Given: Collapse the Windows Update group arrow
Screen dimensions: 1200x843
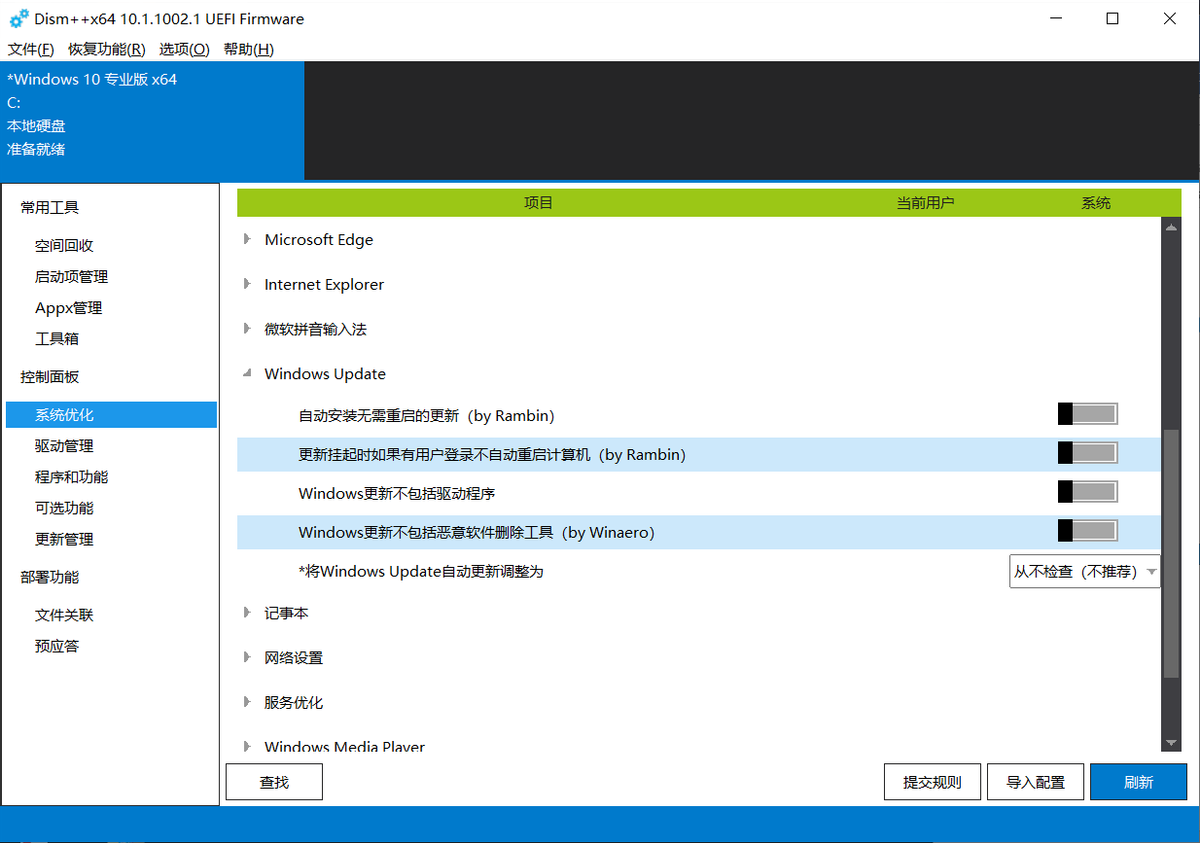Looking at the screenshot, I should pyautogui.click(x=247, y=374).
